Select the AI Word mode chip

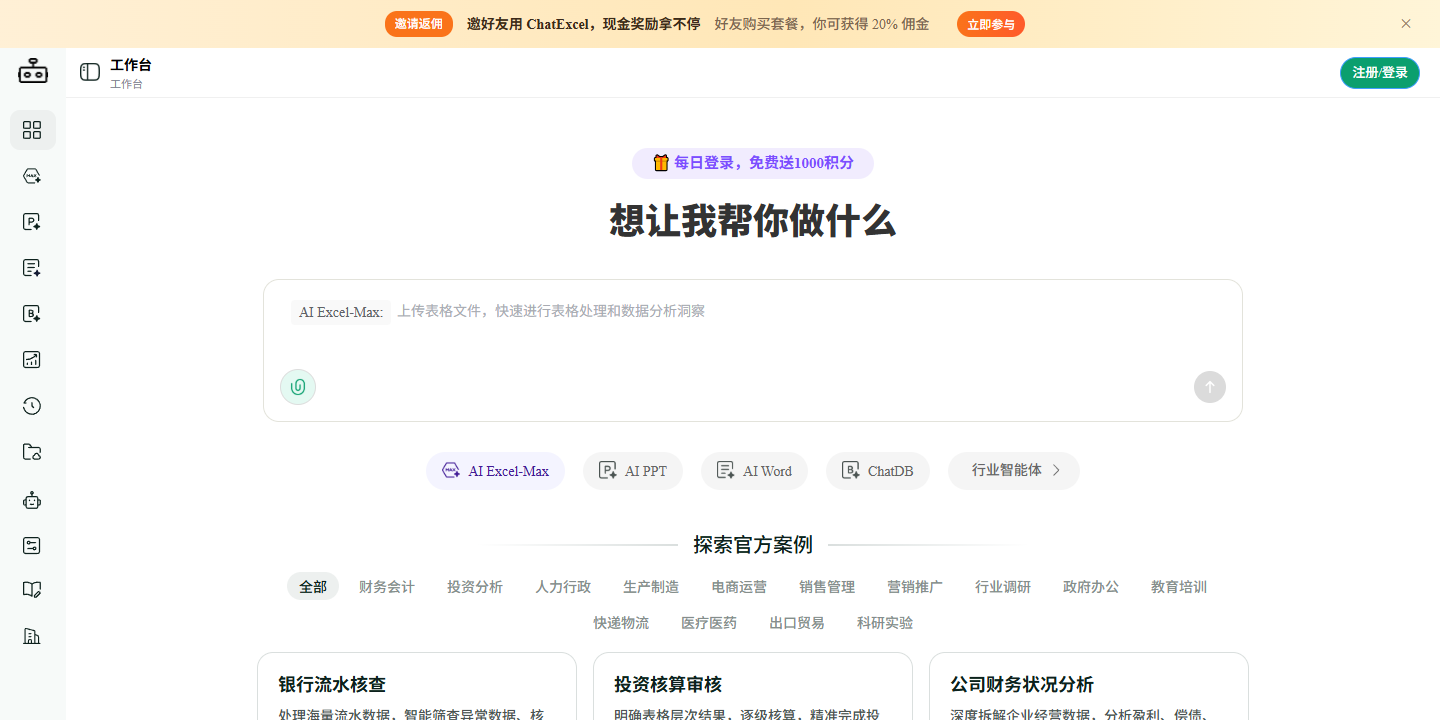point(754,471)
